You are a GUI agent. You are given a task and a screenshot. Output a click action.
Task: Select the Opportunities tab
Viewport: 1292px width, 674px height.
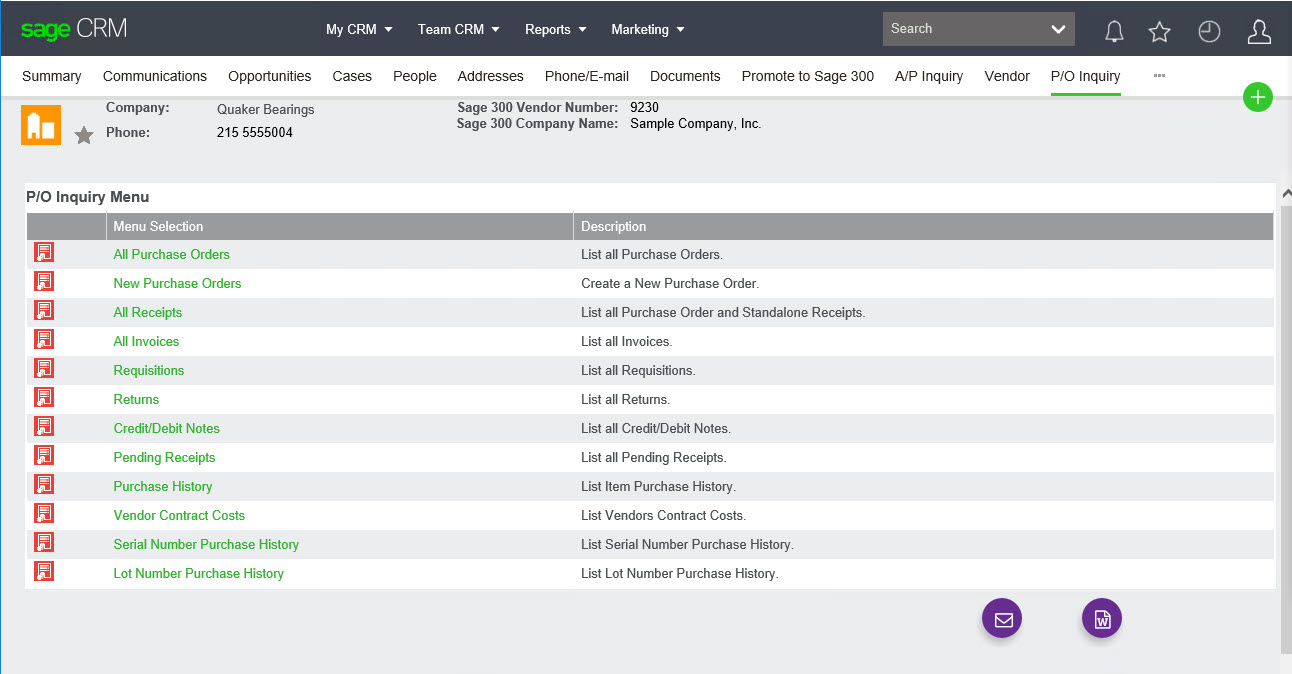click(269, 76)
